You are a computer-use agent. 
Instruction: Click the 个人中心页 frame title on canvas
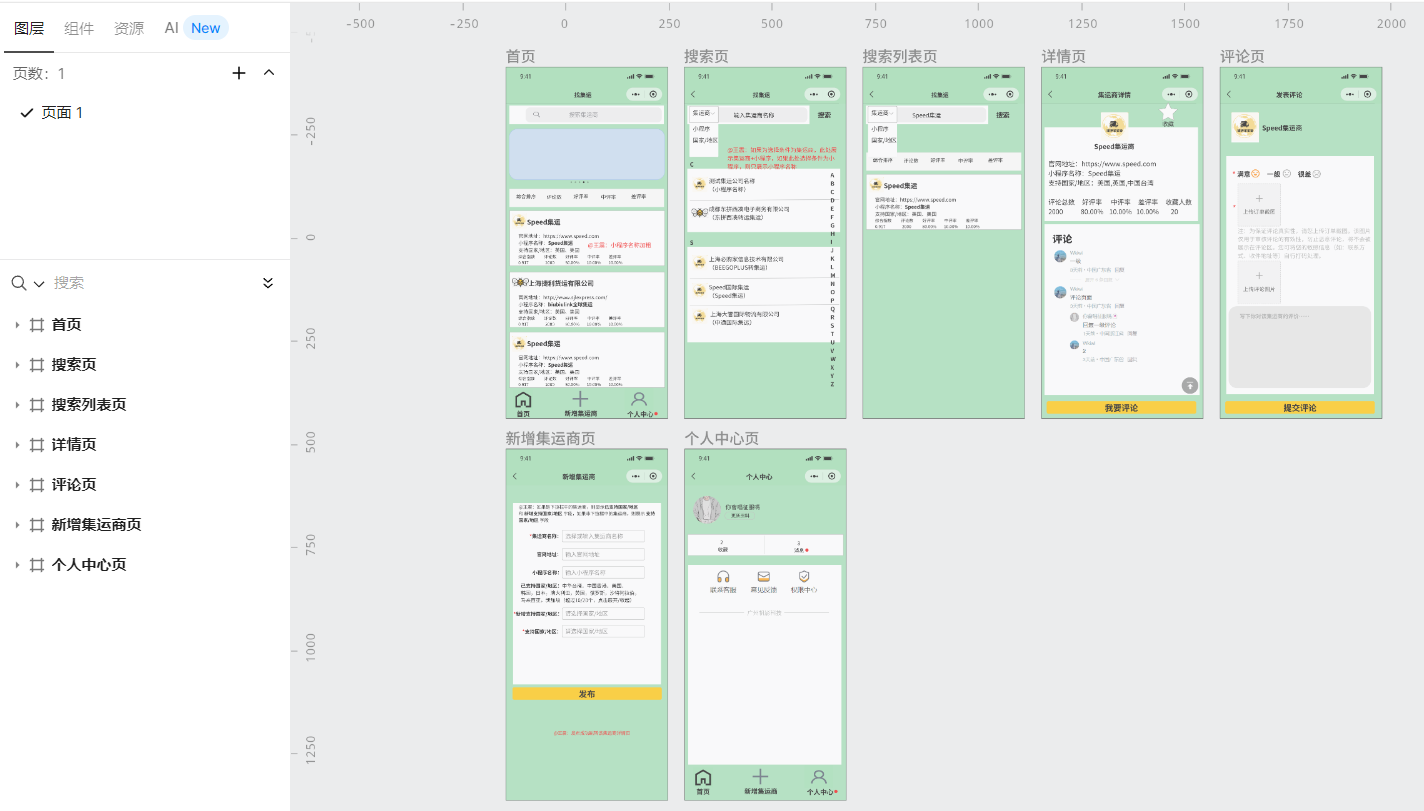(721, 439)
